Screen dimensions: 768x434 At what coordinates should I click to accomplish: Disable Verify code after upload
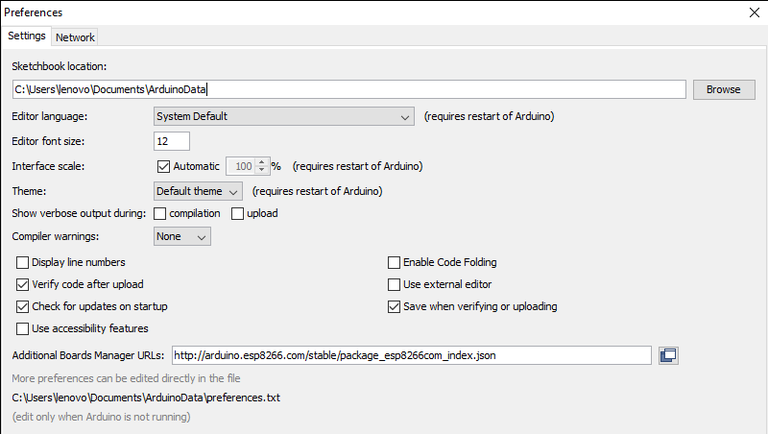(23, 285)
